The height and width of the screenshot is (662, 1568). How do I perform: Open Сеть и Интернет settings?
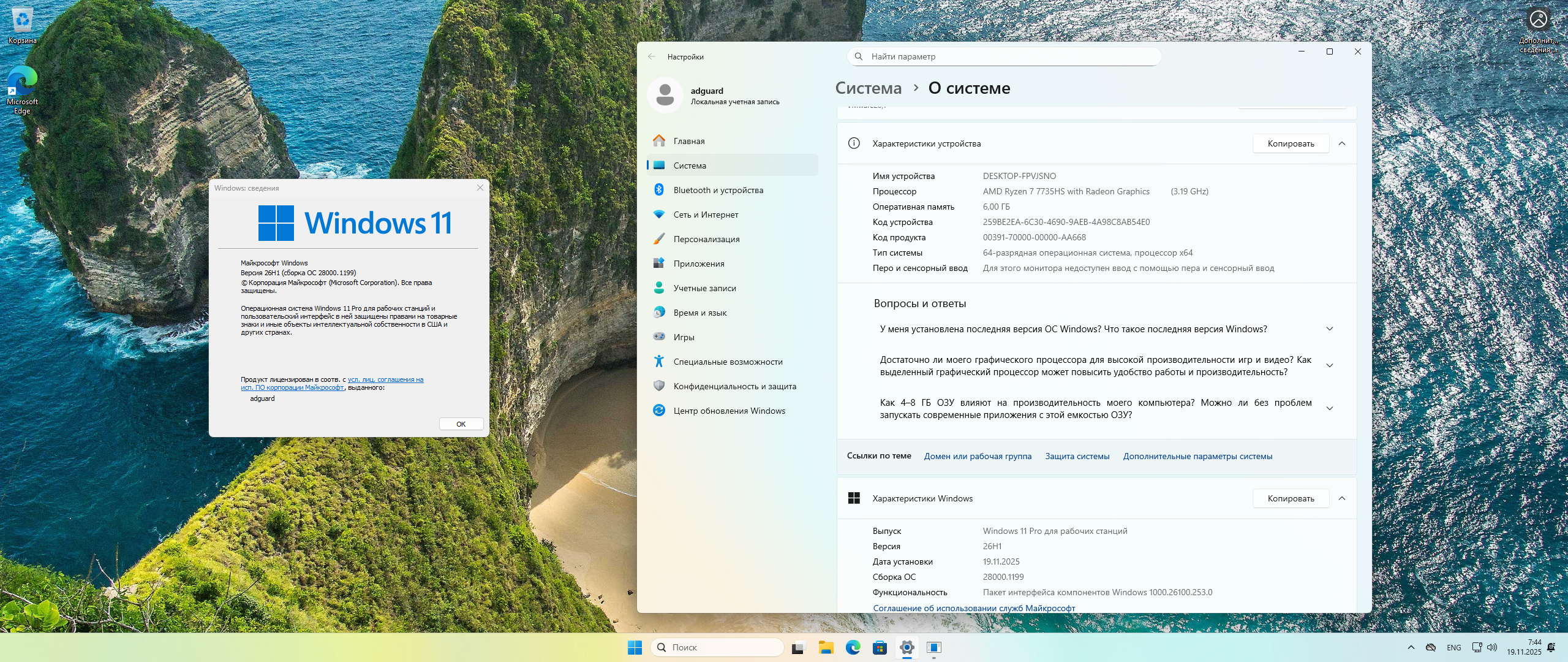coord(706,215)
